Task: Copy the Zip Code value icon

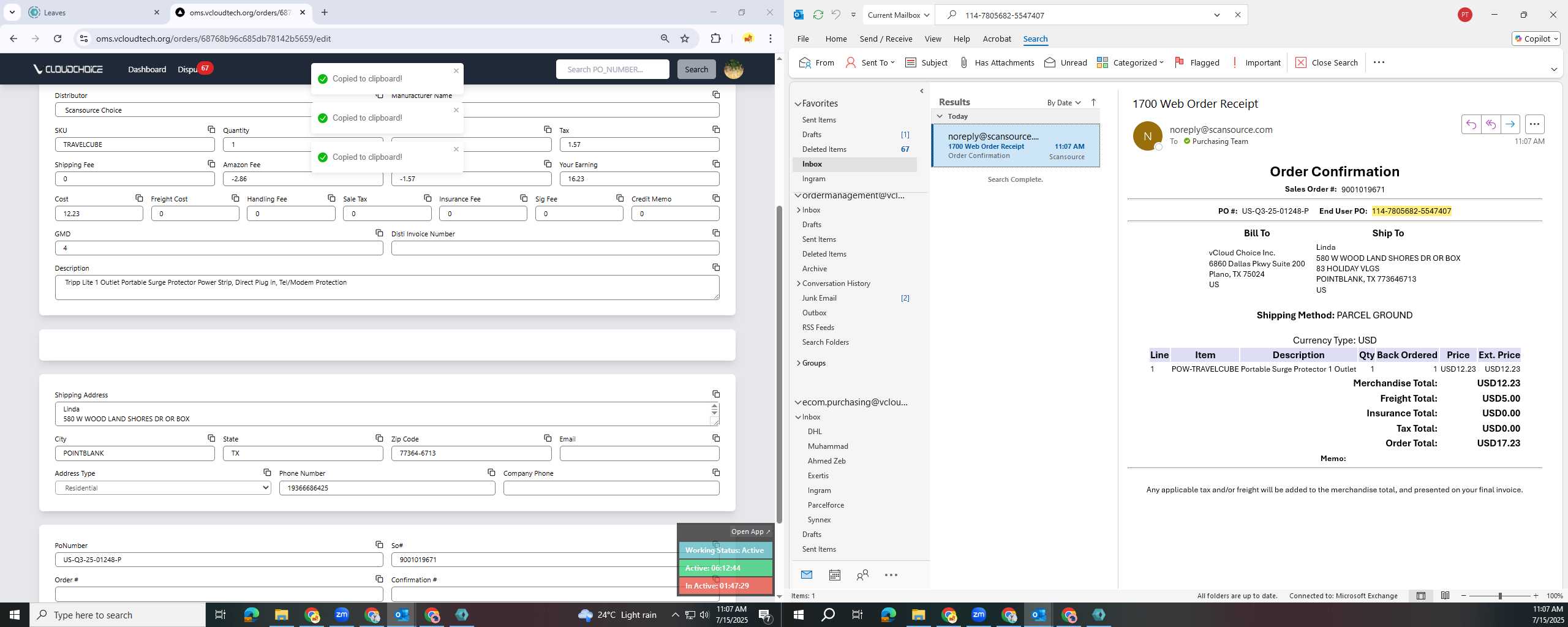Action: point(548,438)
